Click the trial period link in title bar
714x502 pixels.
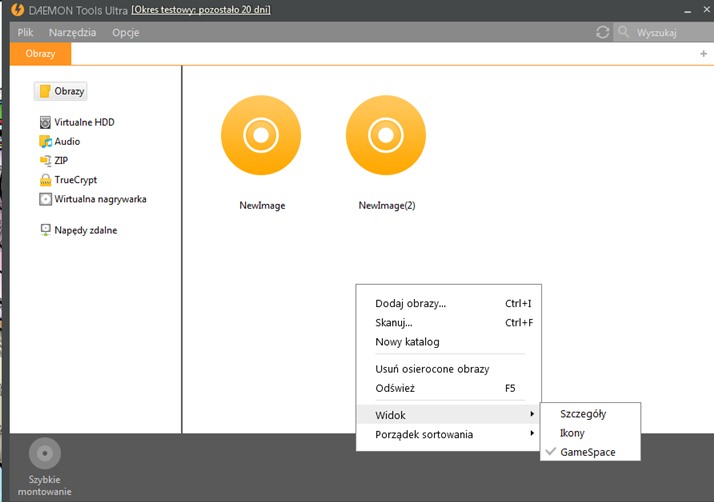coord(201,10)
